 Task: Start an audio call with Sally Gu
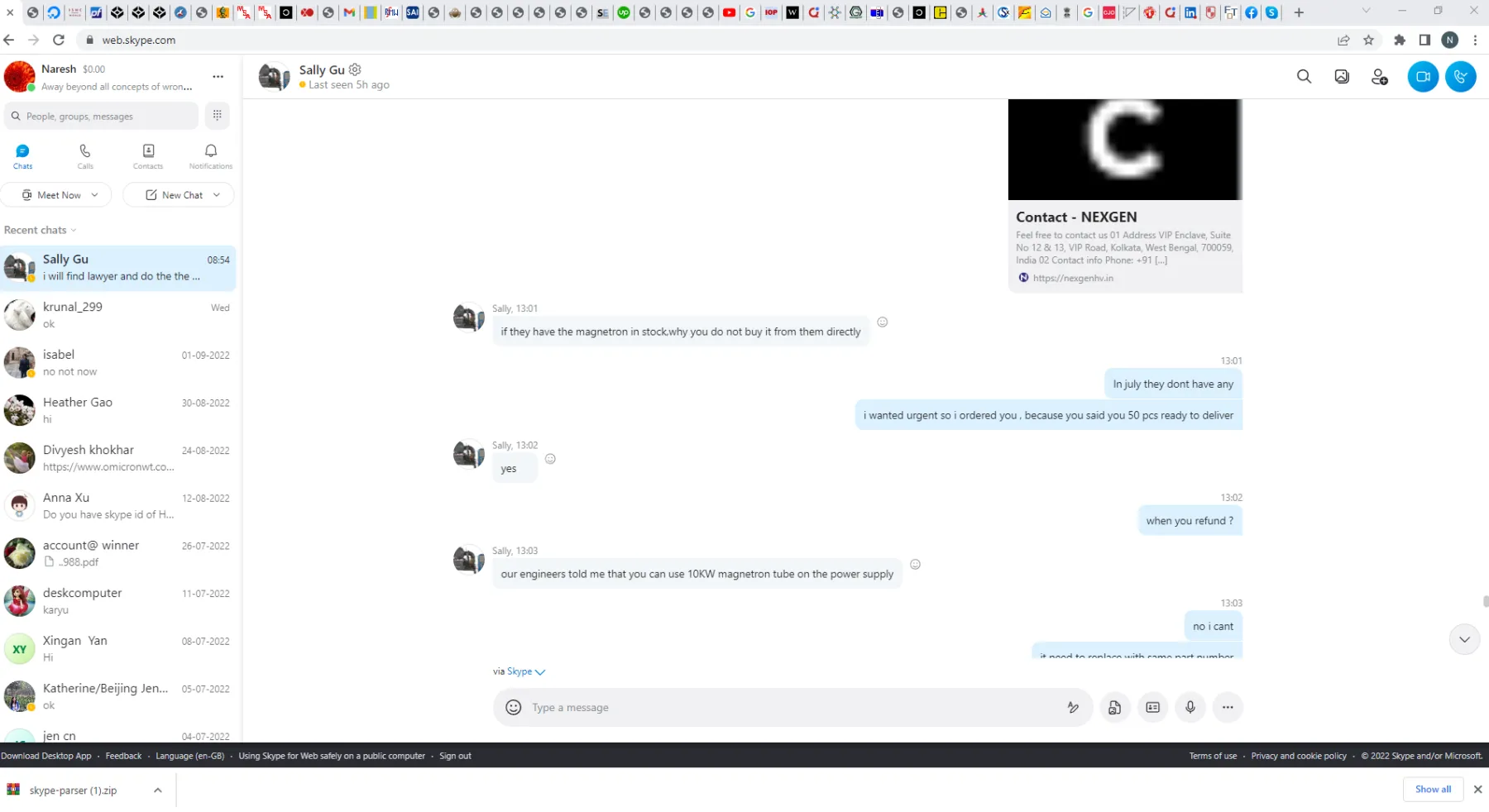(x=1461, y=77)
